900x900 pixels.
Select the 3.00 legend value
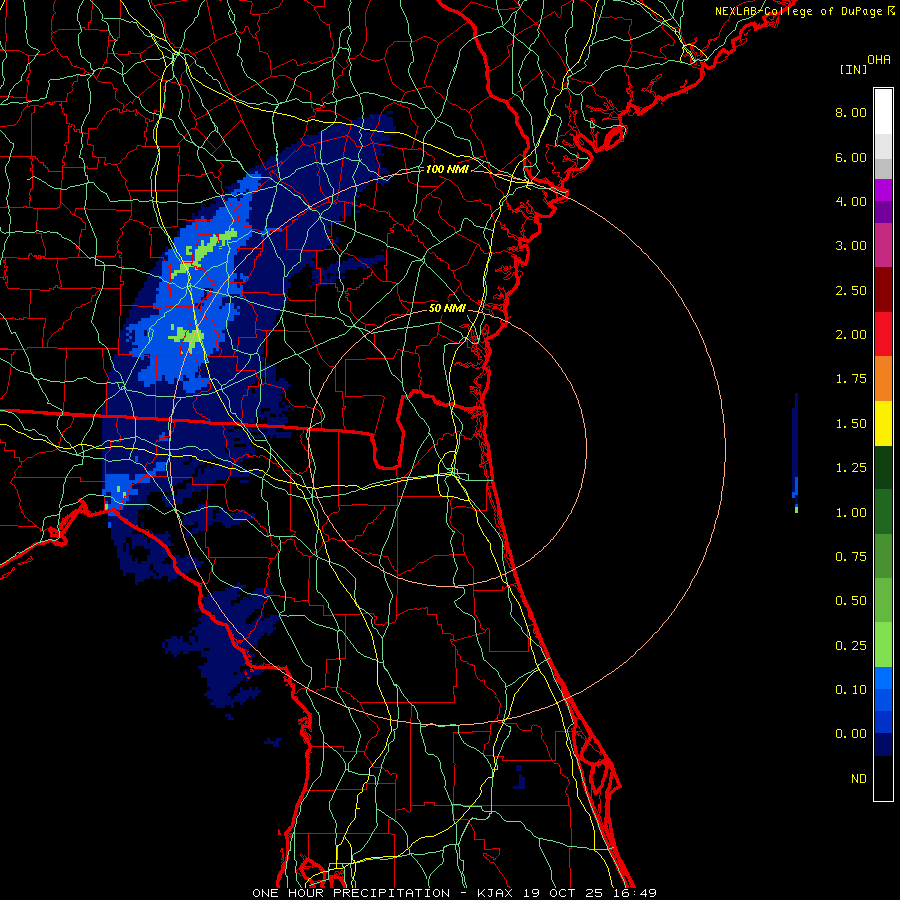(x=851, y=246)
